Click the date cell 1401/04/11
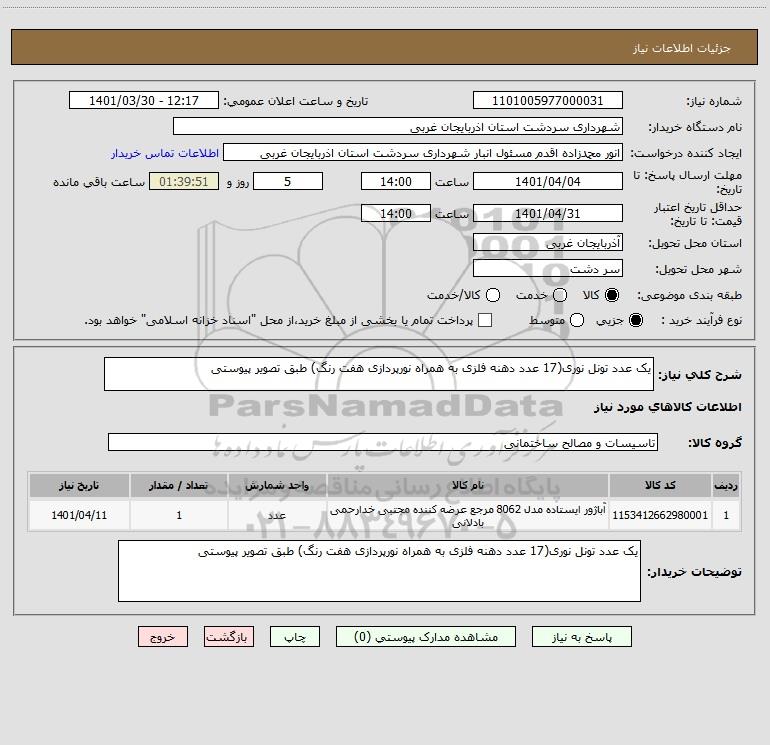The image size is (770, 745). [79, 515]
